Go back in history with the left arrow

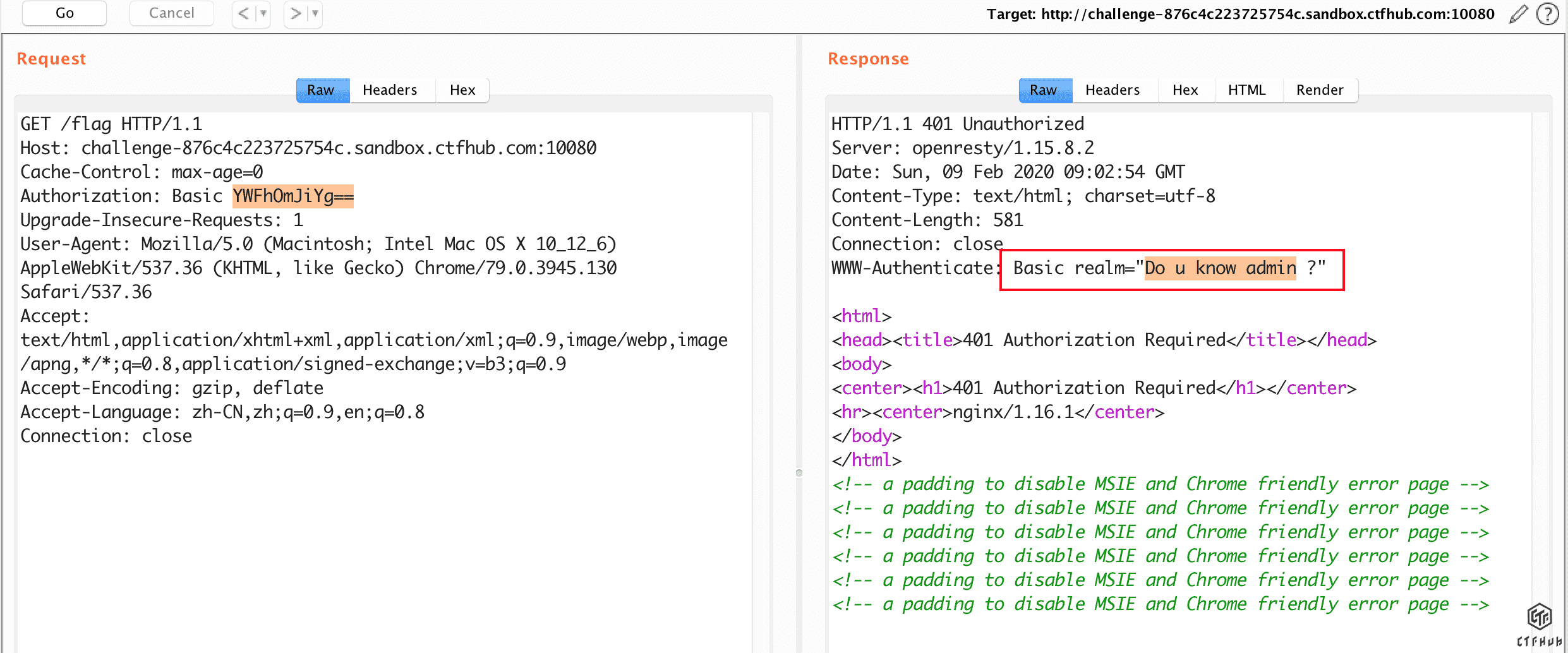pos(243,13)
